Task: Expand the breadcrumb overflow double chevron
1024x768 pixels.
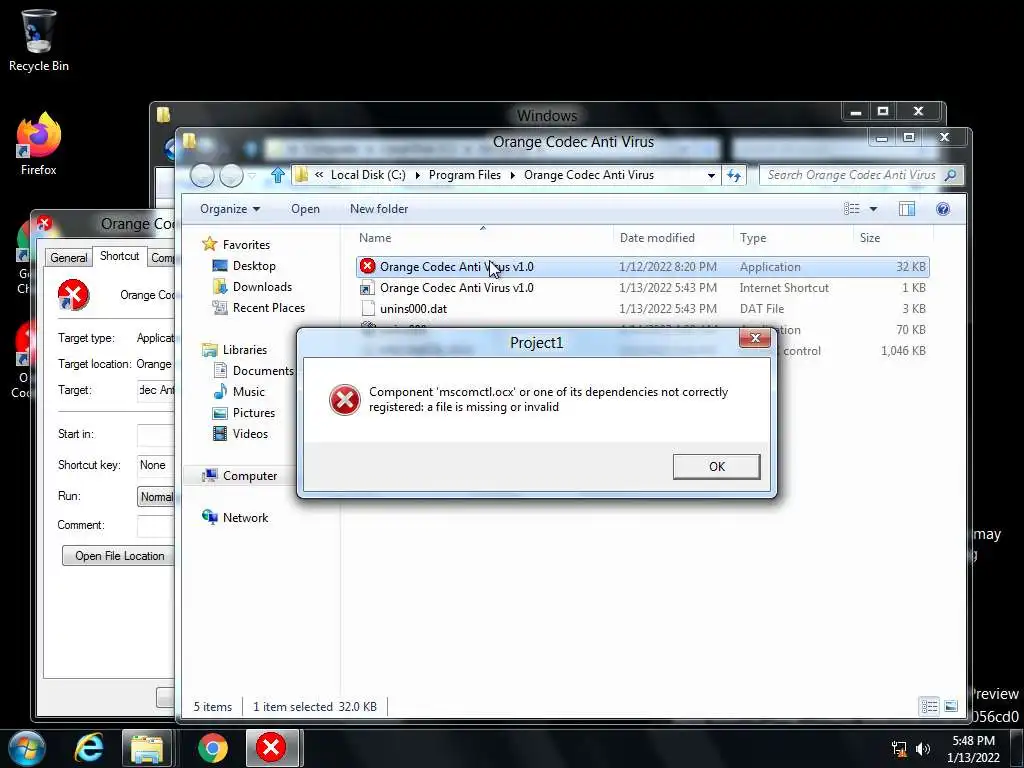Action: [x=319, y=175]
